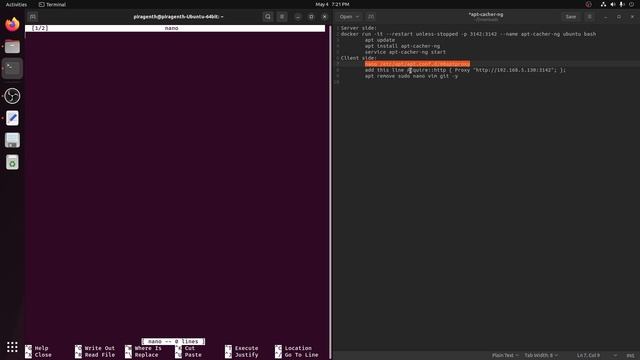Viewport: 640px width, 360px height.
Task: Click the 'Client side:' line in editor
Action: point(359,58)
